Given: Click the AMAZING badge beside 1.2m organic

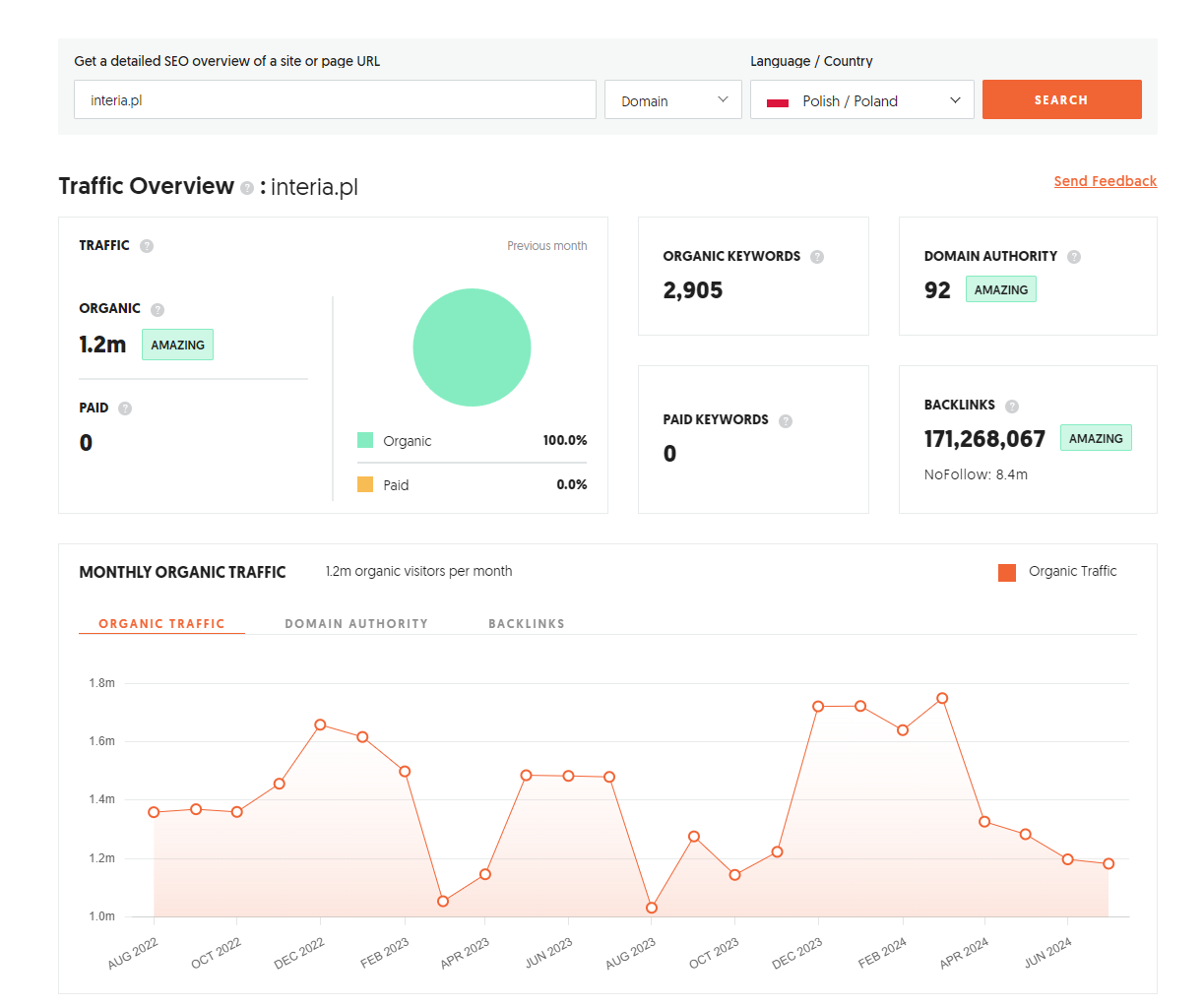Looking at the screenshot, I should coord(177,345).
